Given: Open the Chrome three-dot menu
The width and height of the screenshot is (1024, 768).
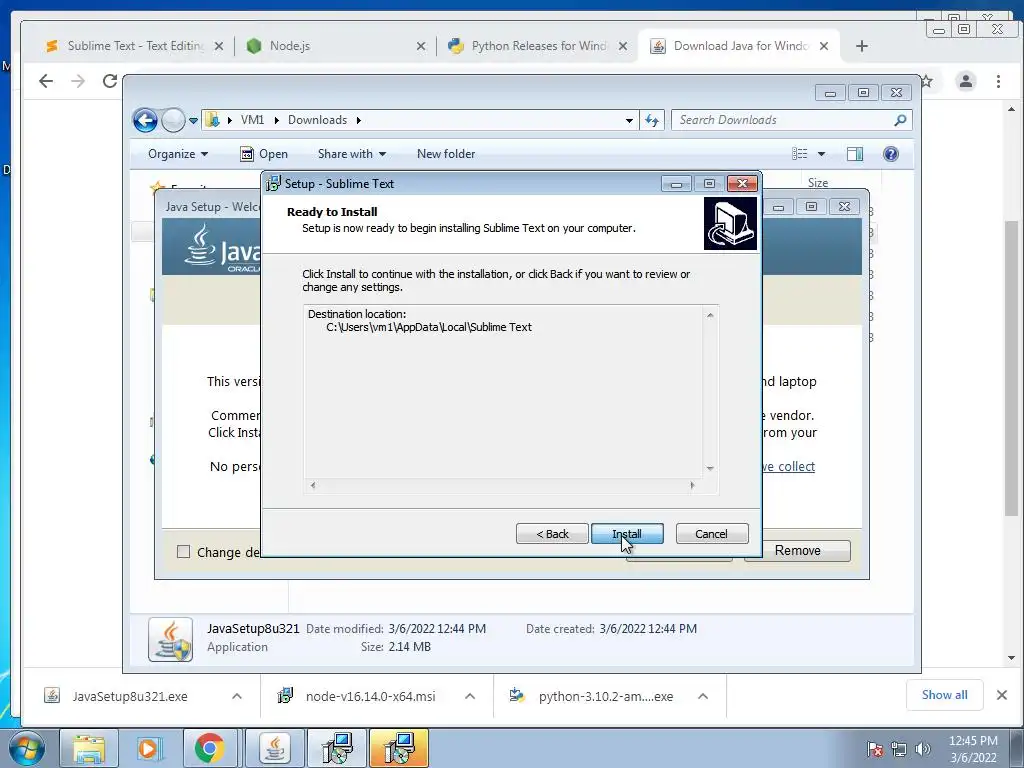Looking at the screenshot, I should [998, 81].
